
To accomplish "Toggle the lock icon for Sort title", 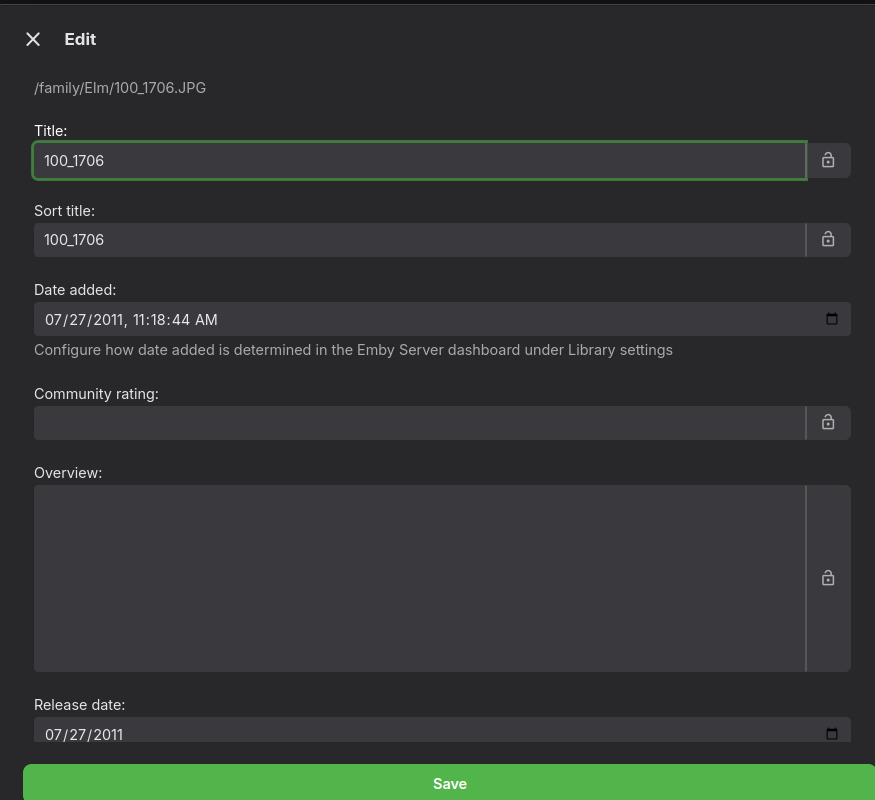I will [x=828, y=239].
